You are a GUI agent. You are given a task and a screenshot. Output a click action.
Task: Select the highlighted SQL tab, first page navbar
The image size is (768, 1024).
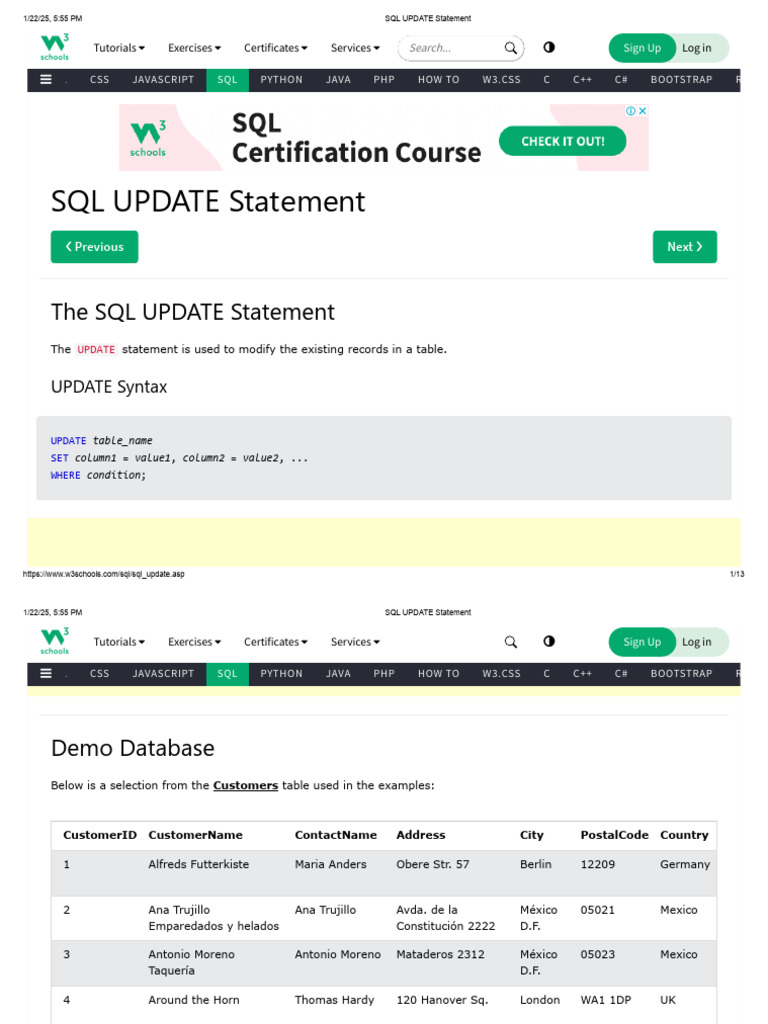[227, 80]
